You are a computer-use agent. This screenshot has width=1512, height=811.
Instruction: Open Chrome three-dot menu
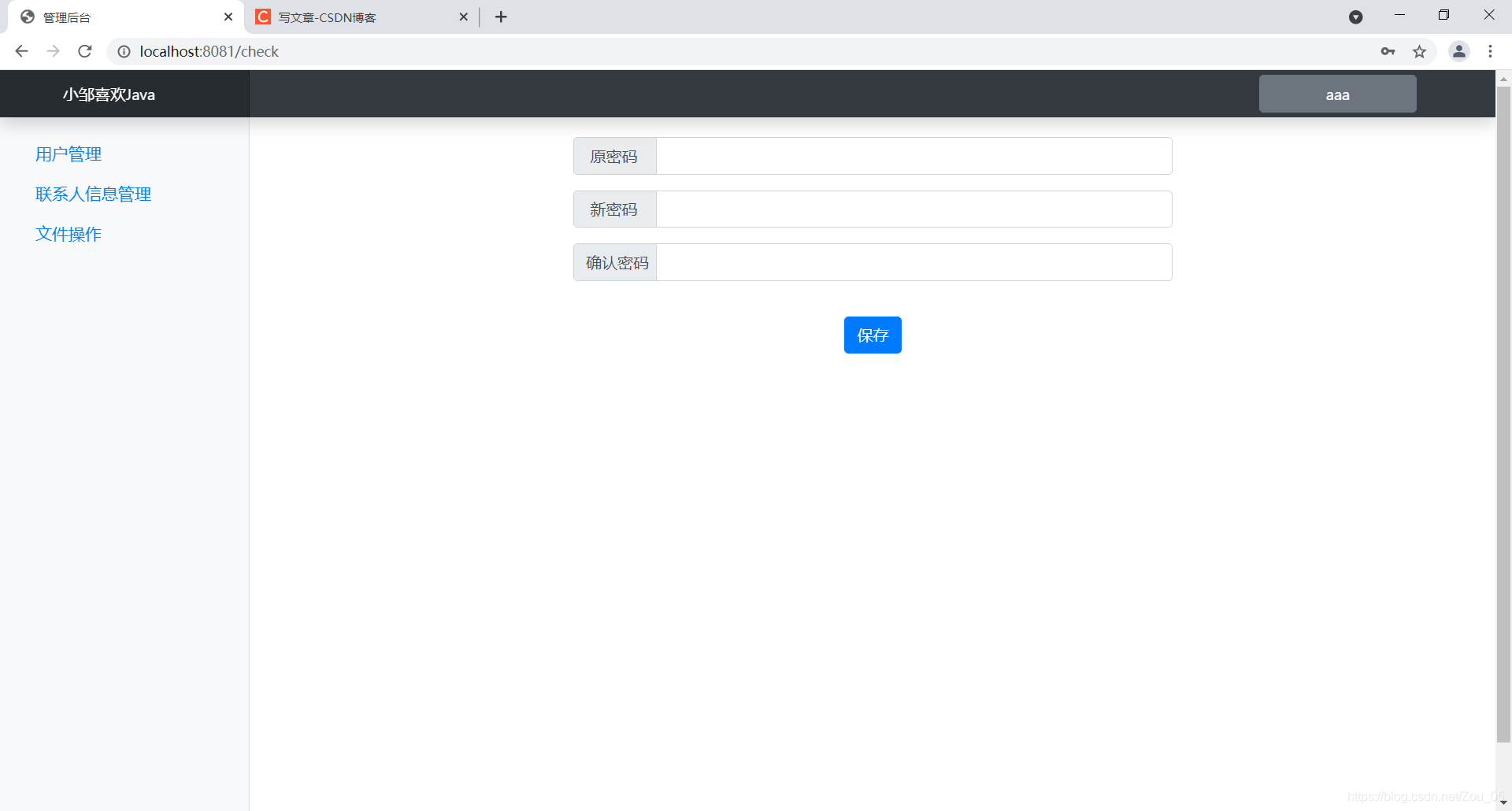click(x=1490, y=51)
